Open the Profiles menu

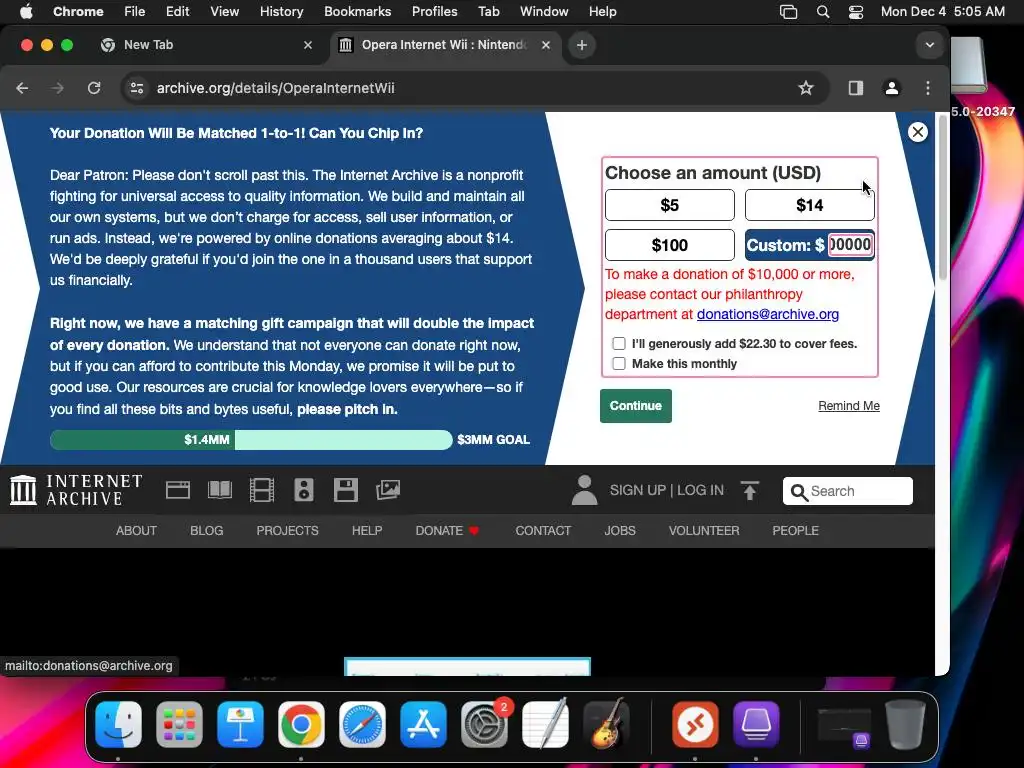(x=434, y=11)
